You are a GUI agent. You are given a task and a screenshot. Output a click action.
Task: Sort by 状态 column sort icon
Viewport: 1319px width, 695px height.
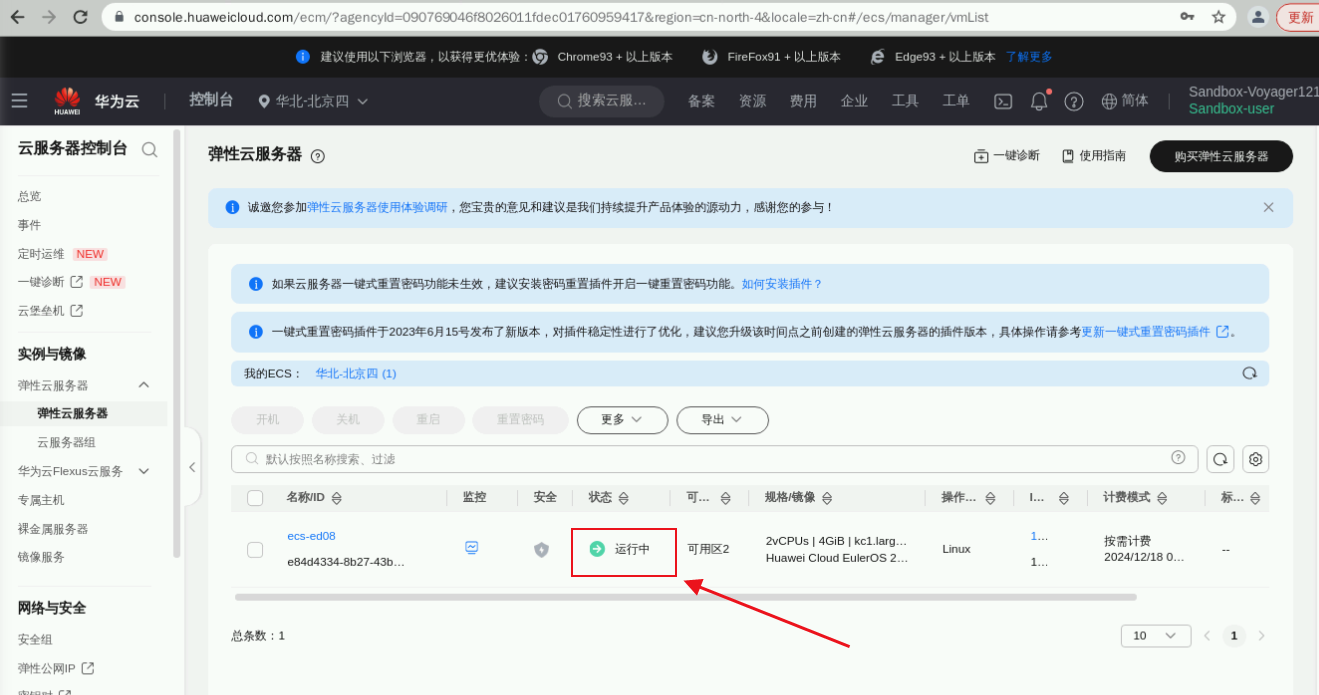coord(623,498)
